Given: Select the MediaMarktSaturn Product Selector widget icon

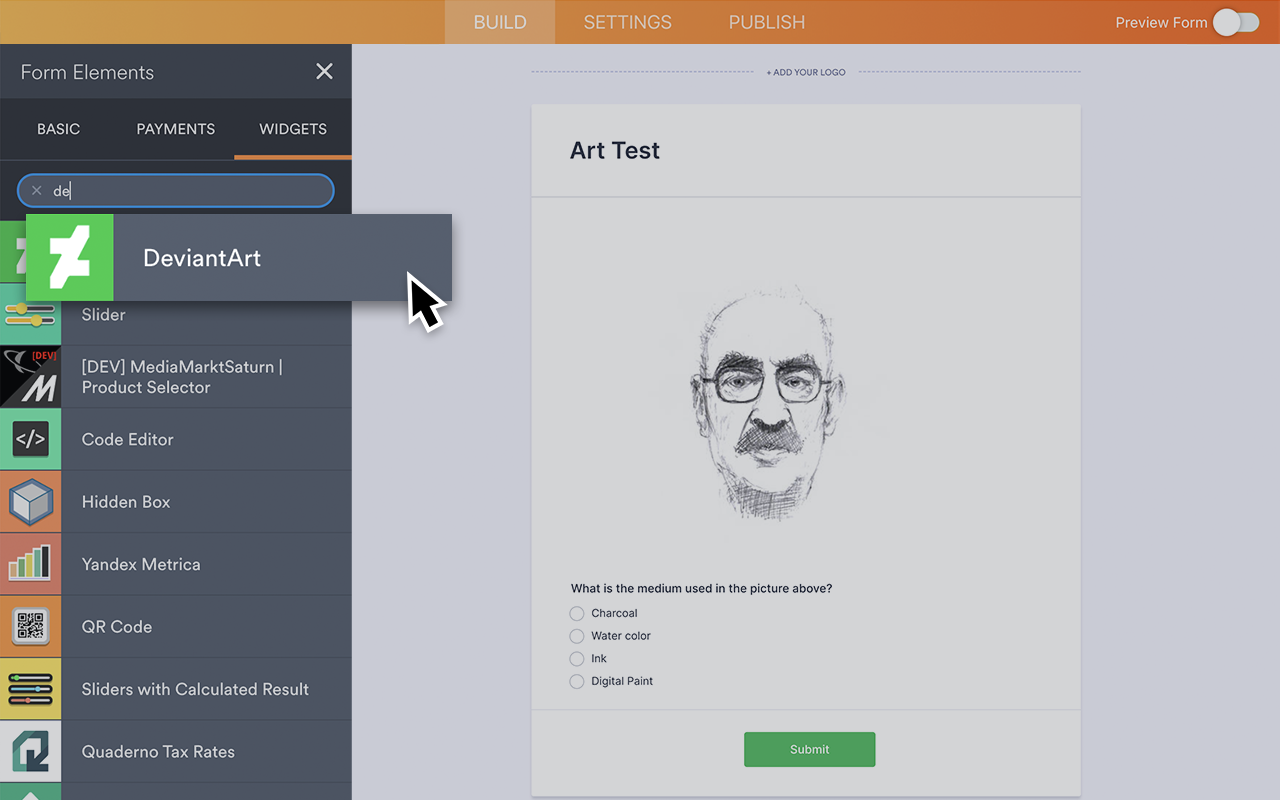Looking at the screenshot, I should click(x=31, y=377).
